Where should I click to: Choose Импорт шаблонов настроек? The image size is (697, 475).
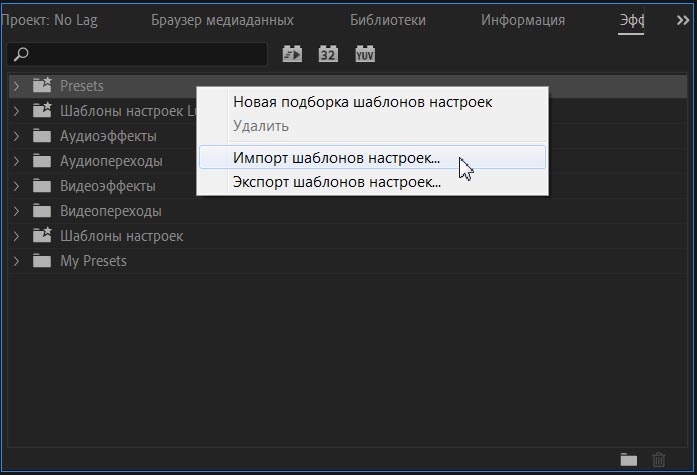point(372,157)
